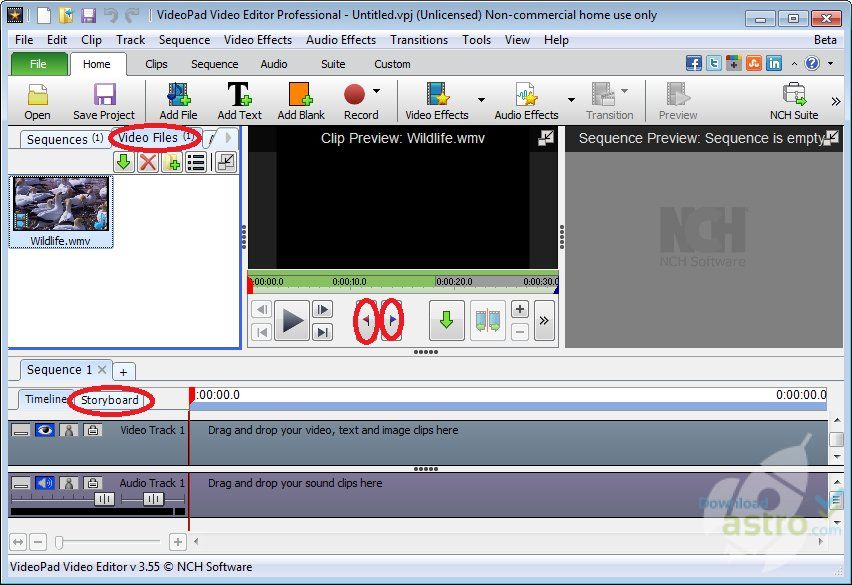This screenshot has width=852, height=585.
Task: Expand the Audio Effects dropdown arrow
Action: 571,100
